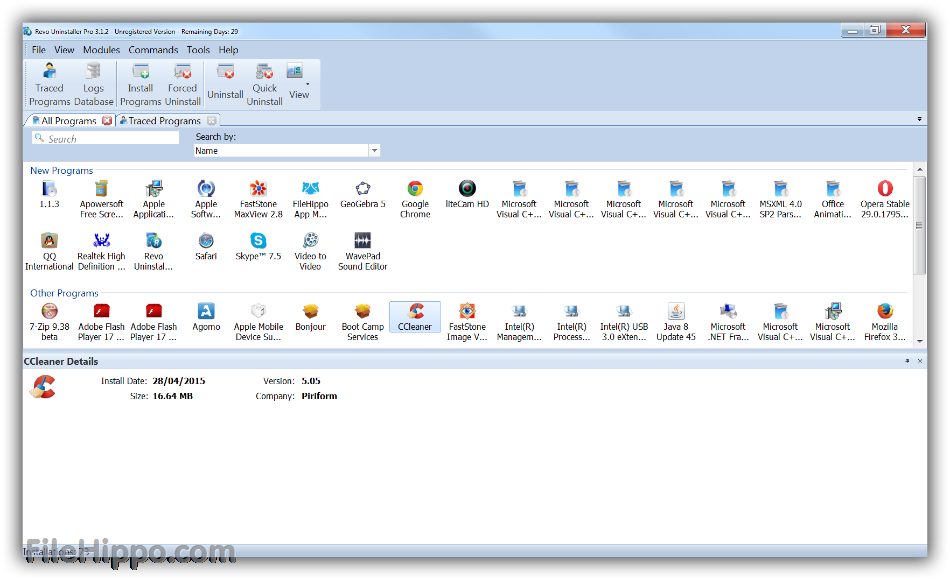Select CCleaner in Other Programs
950x580 pixels.
pos(415,316)
